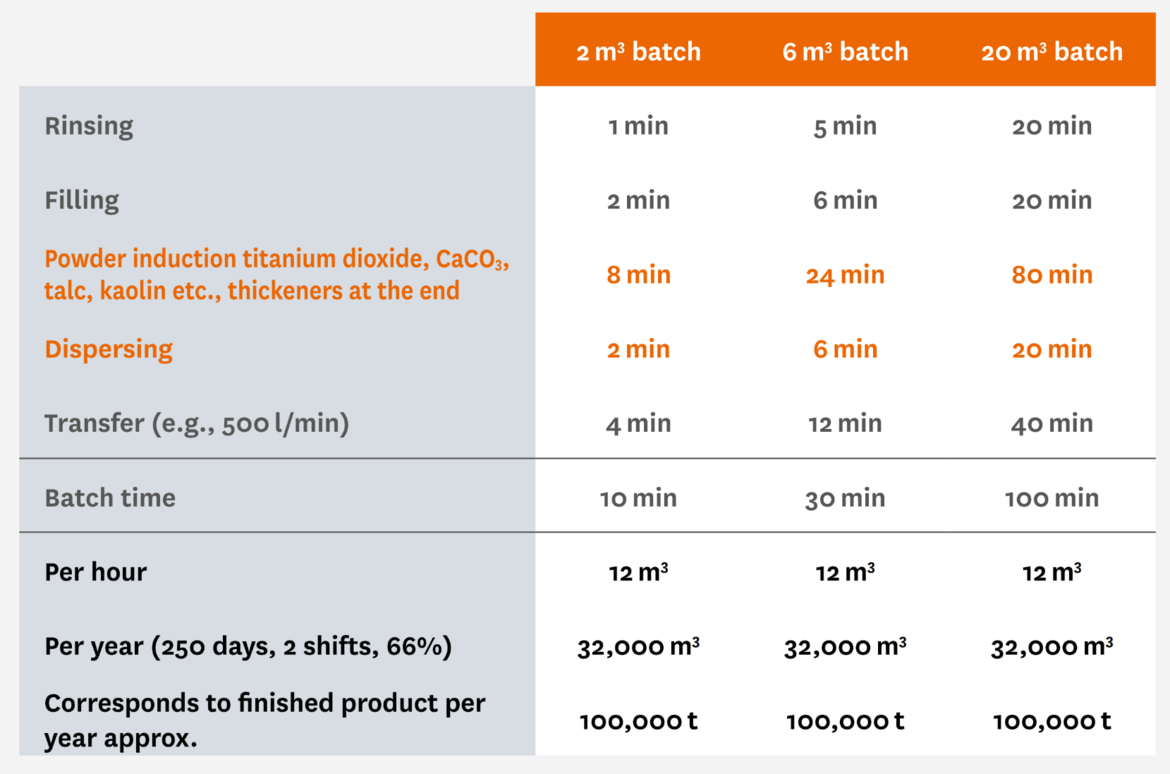Select the 10 min batch time cell
1170x774 pixels.
[638, 498]
